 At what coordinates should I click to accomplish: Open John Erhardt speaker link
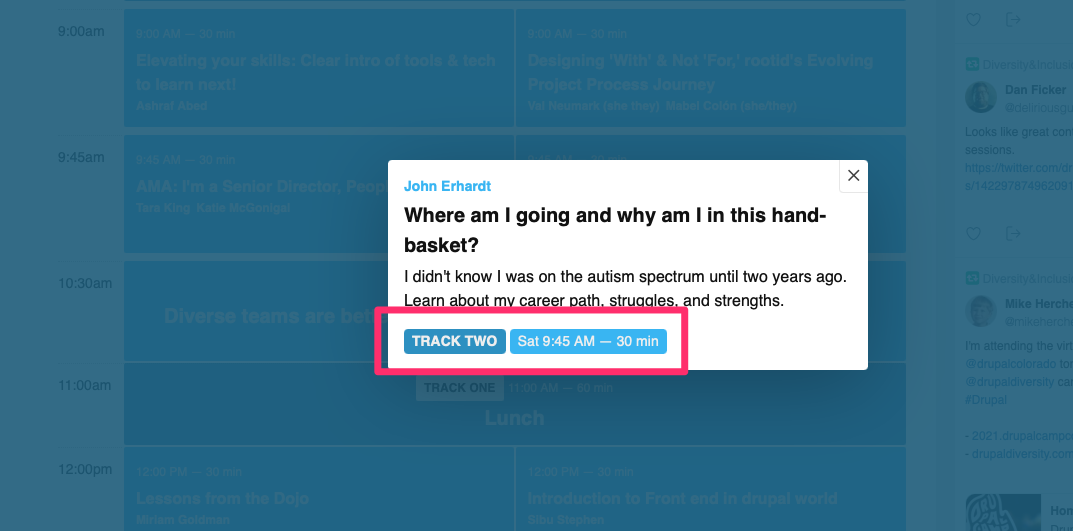coord(447,186)
